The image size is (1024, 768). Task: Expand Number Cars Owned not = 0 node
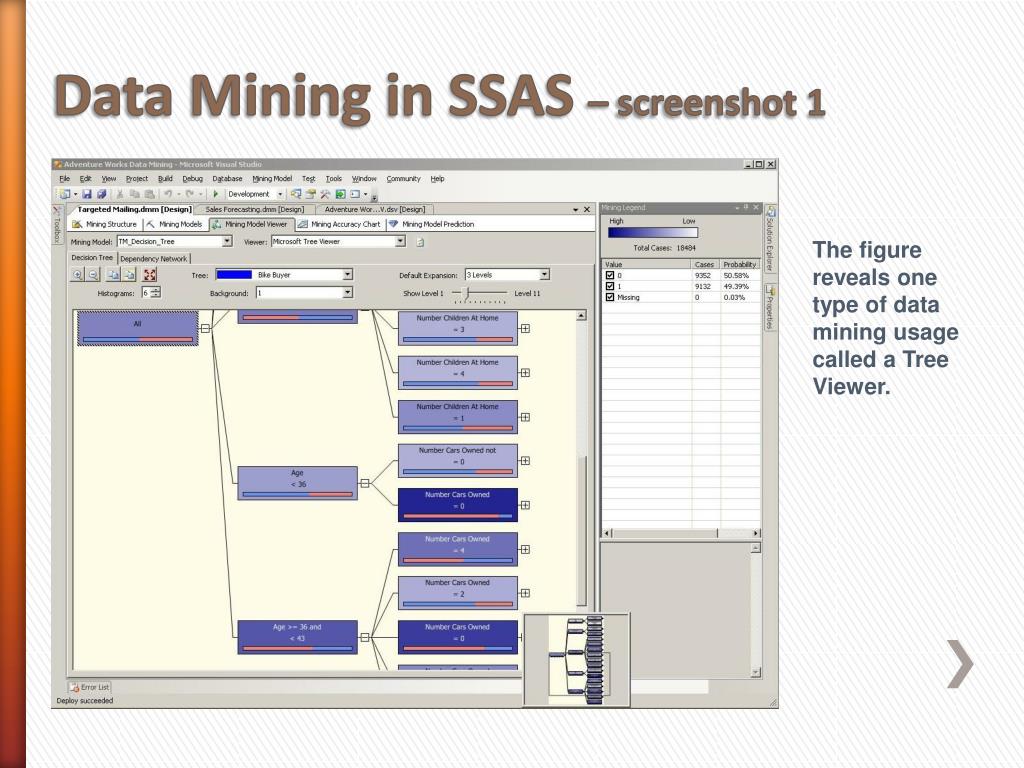click(525, 461)
